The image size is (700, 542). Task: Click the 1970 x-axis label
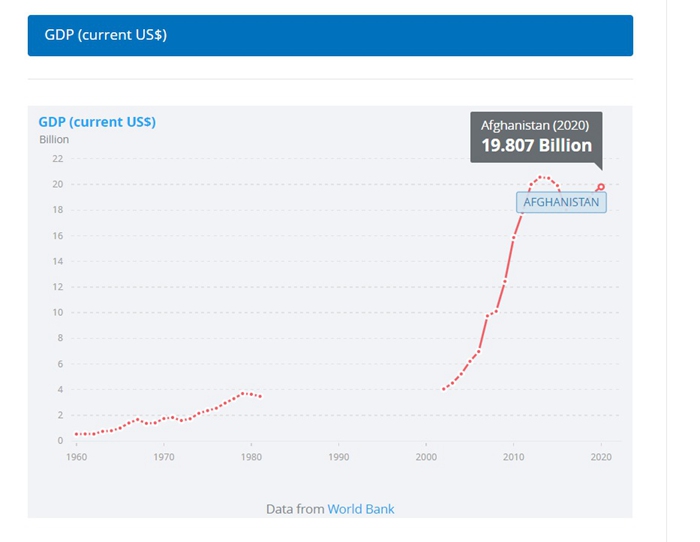tap(164, 457)
